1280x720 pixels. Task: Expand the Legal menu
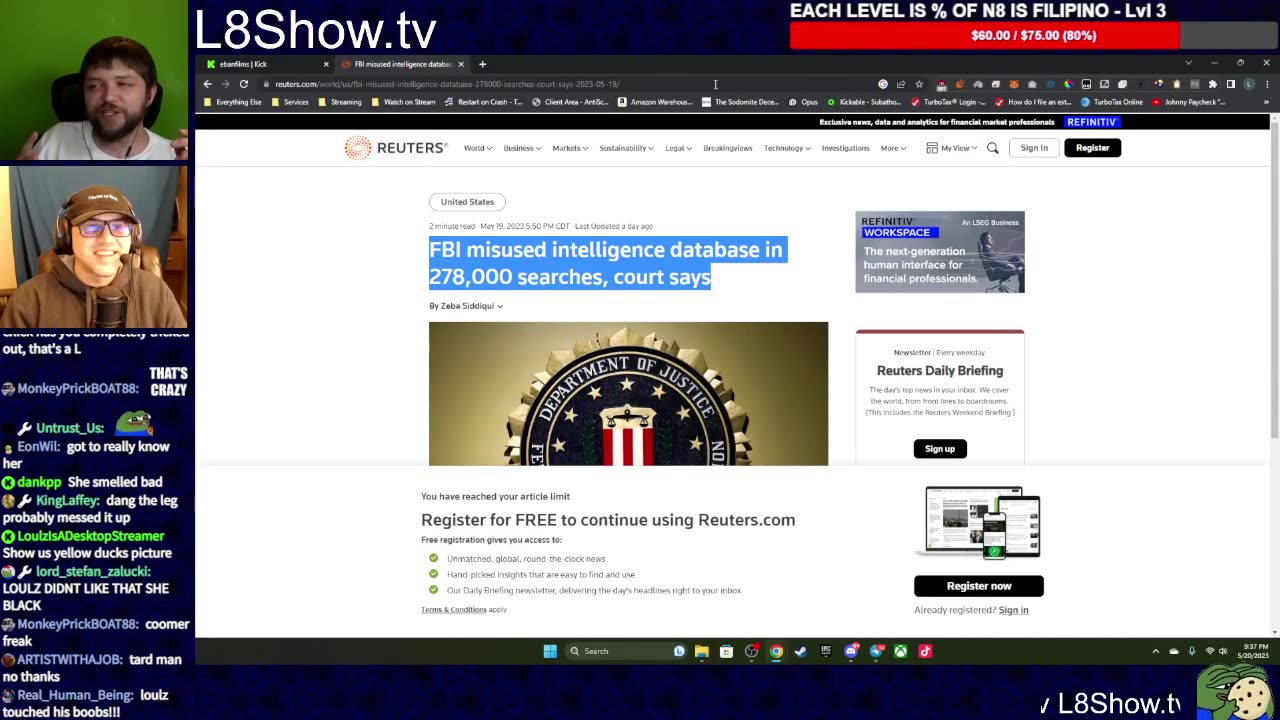click(x=678, y=148)
